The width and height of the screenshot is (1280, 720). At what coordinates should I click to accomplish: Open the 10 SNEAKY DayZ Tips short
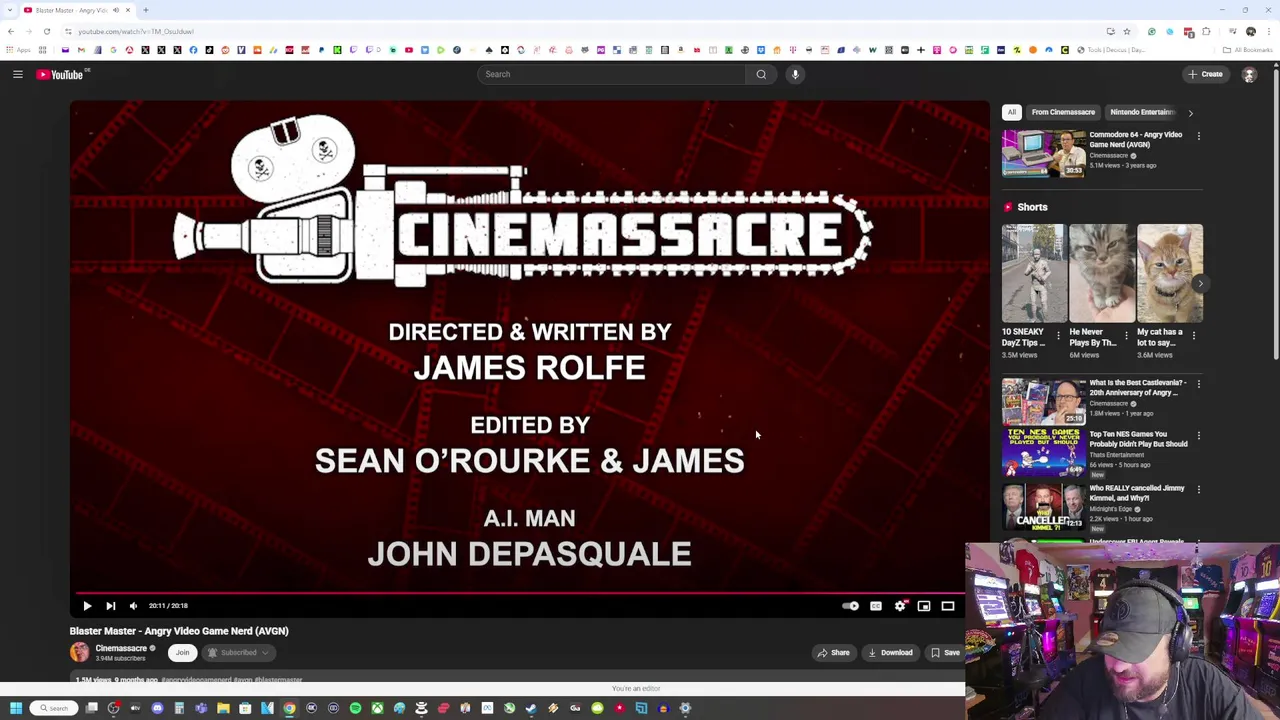click(x=1034, y=273)
